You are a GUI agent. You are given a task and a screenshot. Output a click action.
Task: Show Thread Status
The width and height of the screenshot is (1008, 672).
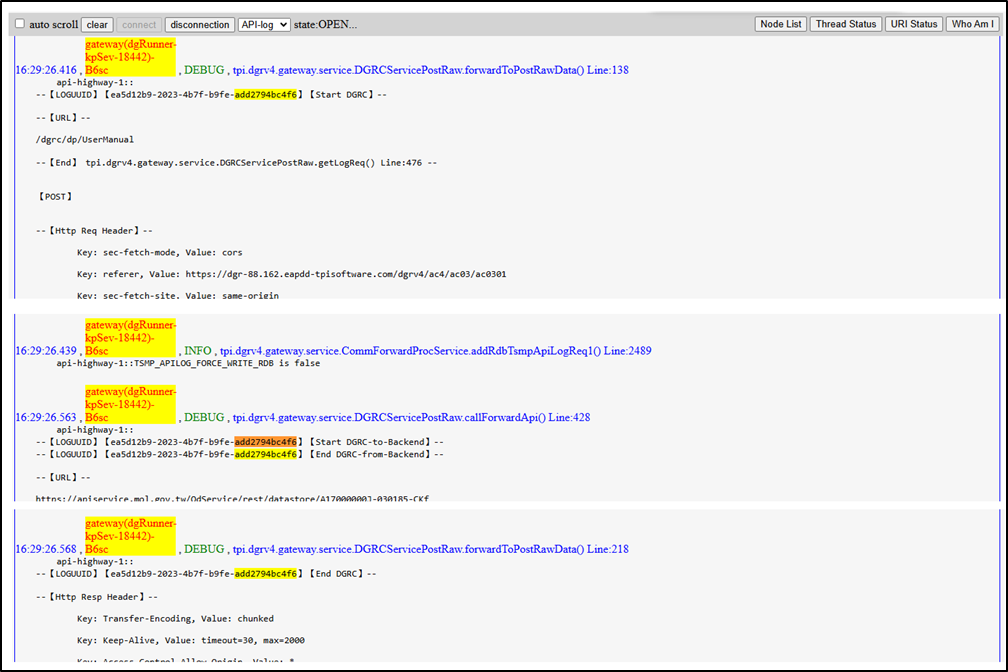[846, 24]
